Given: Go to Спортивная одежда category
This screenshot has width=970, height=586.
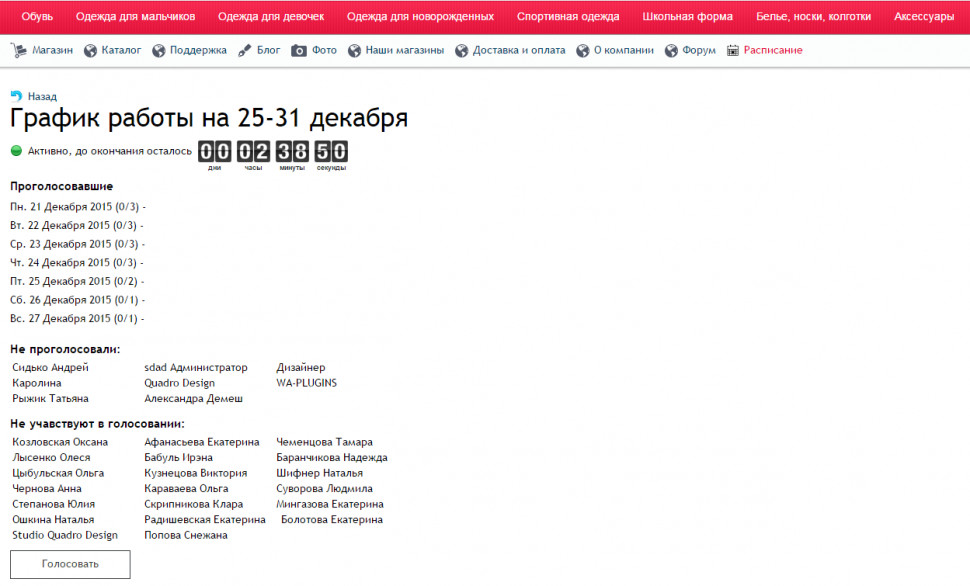Looking at the screenshot, I should [568, 17].
